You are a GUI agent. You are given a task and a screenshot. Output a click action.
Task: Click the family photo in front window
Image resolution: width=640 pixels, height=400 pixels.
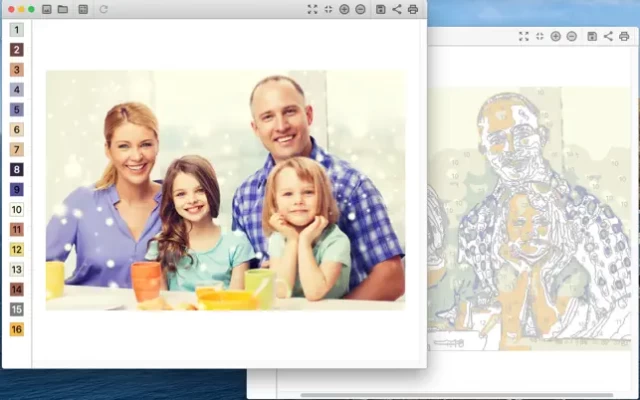225,190
